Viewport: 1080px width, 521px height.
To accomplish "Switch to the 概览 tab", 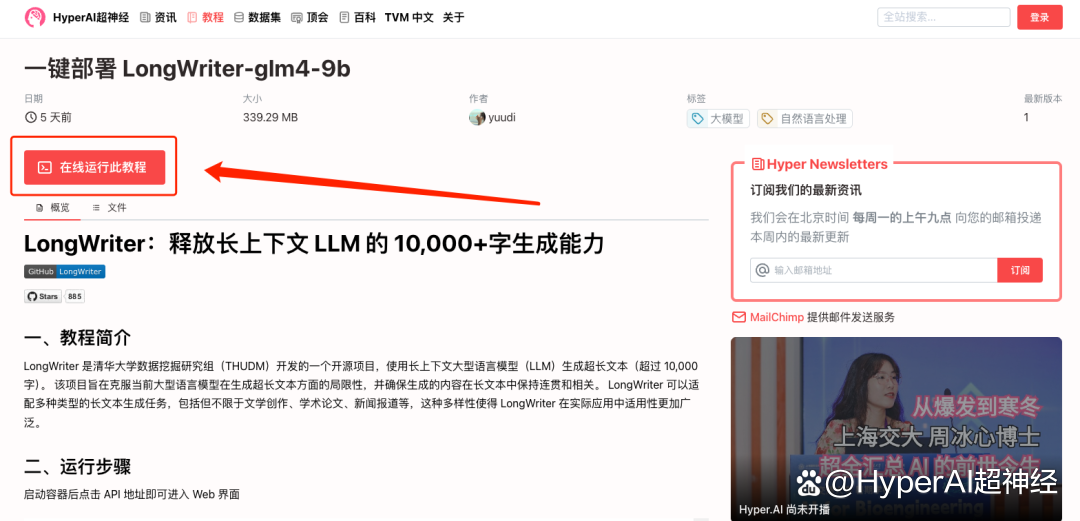I will point(52,207).
